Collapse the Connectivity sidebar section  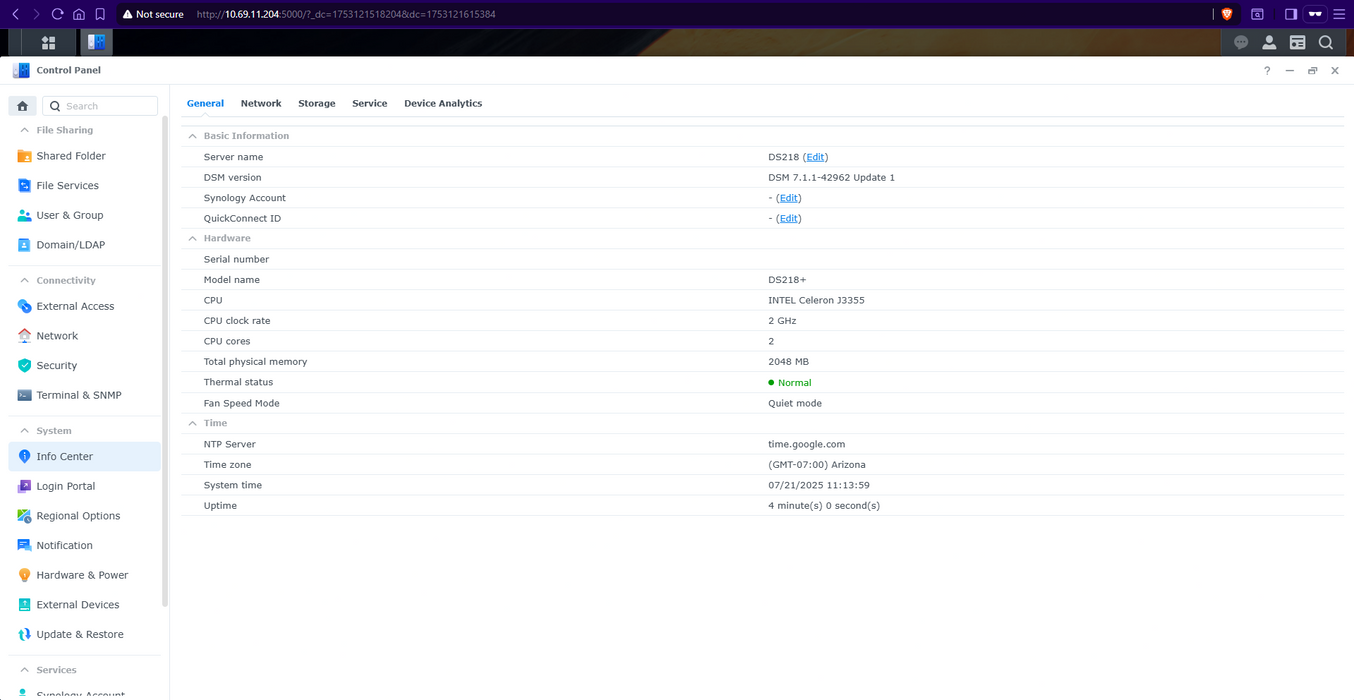click(25, 280)
